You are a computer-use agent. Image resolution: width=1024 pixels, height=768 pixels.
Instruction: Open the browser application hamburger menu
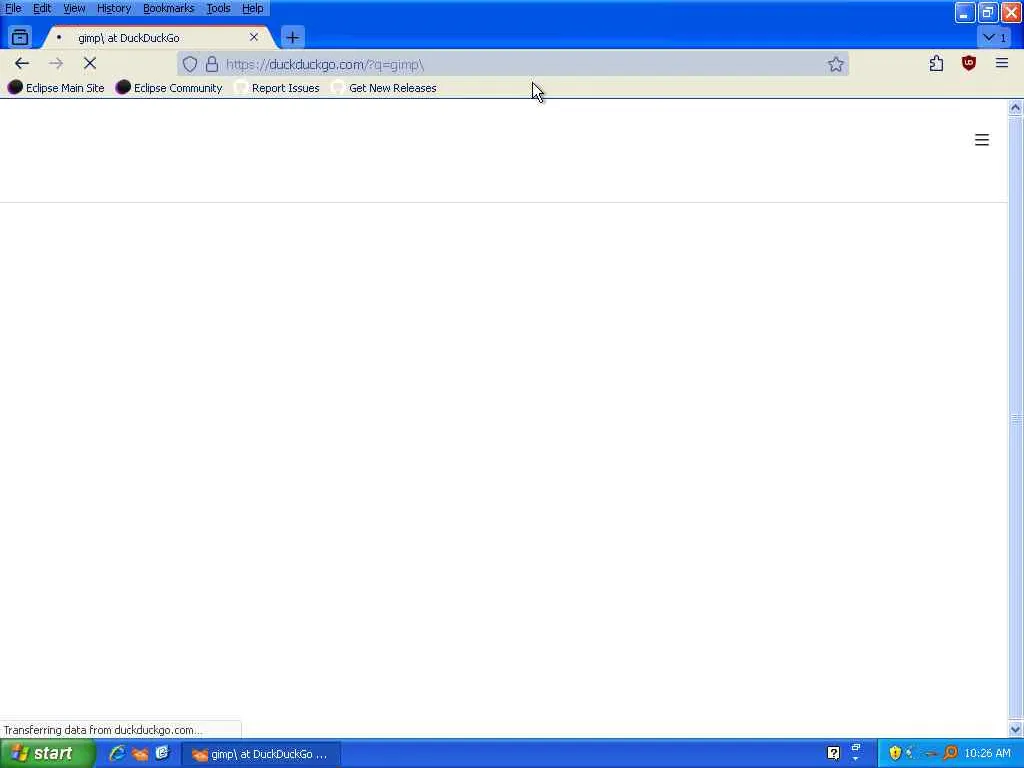[x=1002, y=63]
